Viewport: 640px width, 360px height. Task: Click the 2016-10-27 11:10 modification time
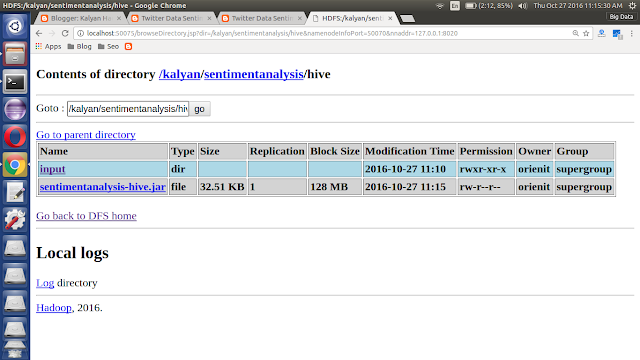(410, 169)
